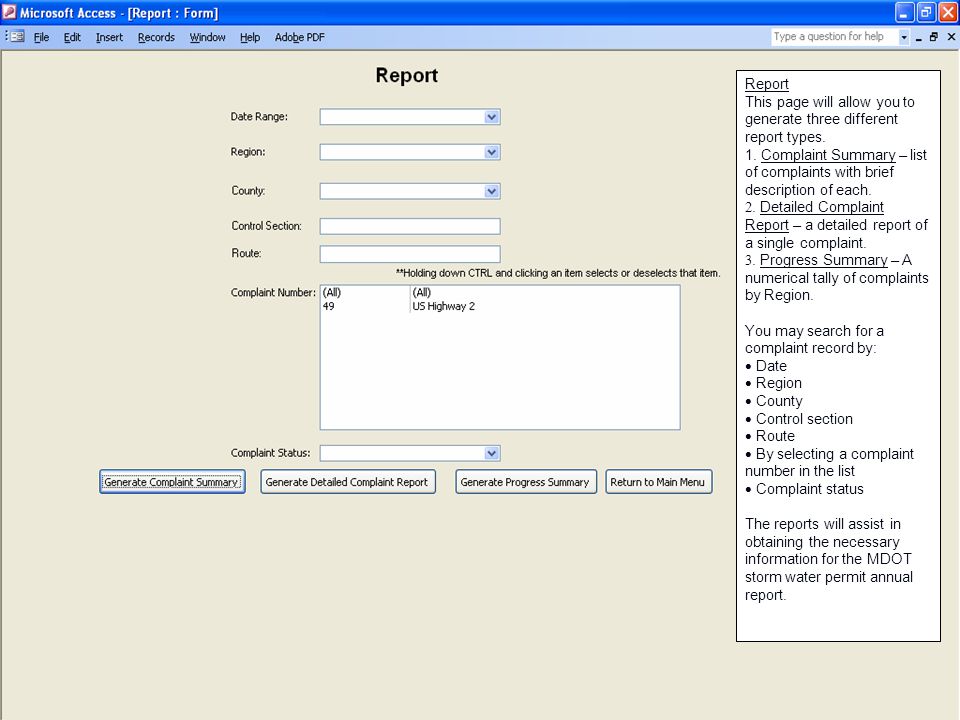The width and height of the screenshot is (960, 720).
Task: Expand the help question dropdown arrow
Action: tap(904, 37)
